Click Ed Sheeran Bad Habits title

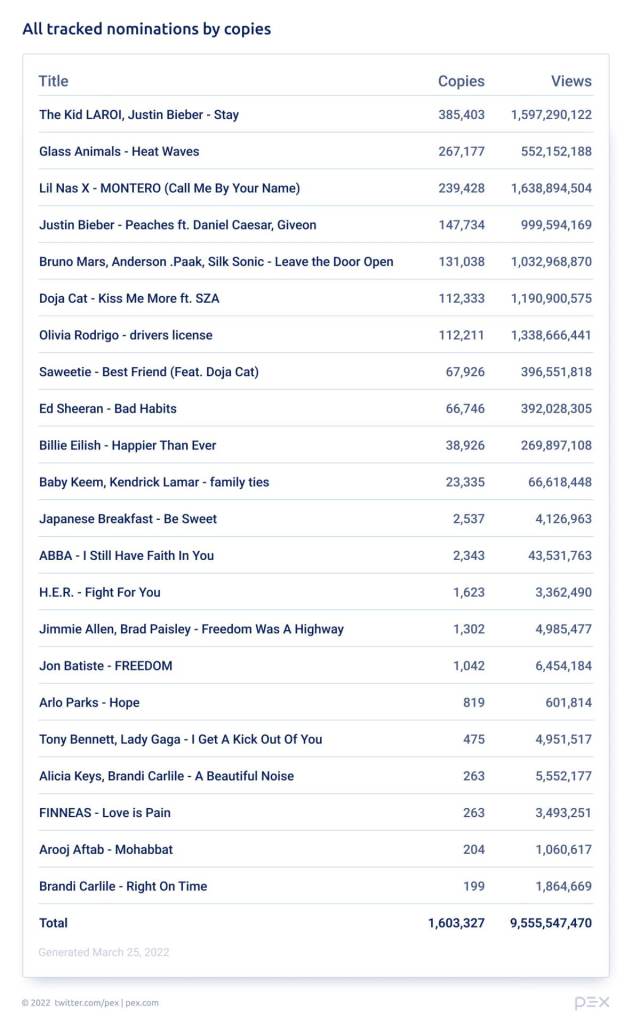point(108,409)
